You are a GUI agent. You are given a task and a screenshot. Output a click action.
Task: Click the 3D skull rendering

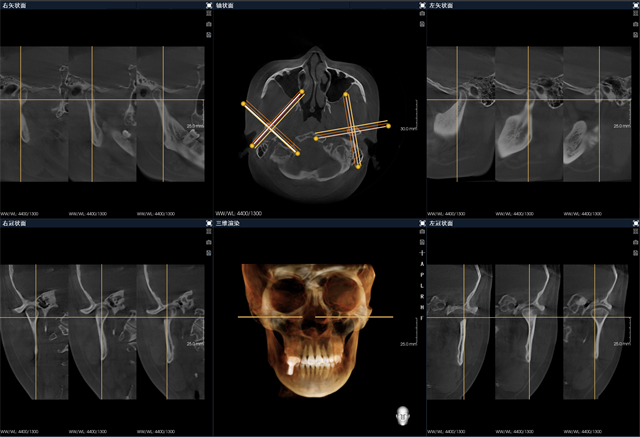309,331
